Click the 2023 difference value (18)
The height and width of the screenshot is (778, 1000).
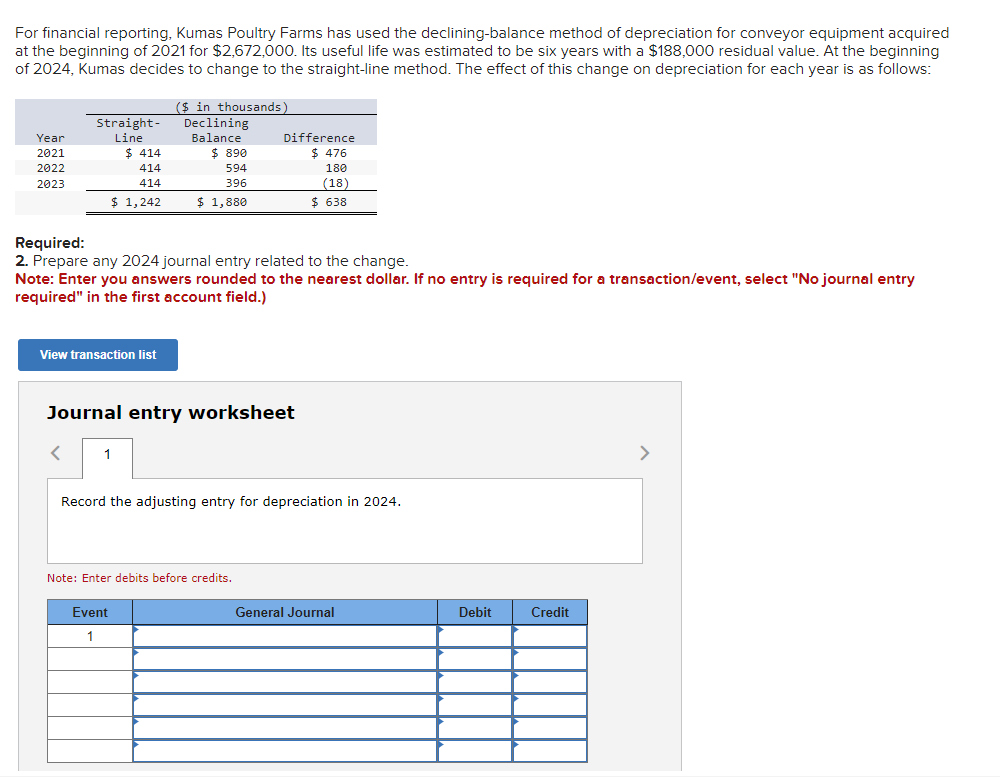coord(335,183)
